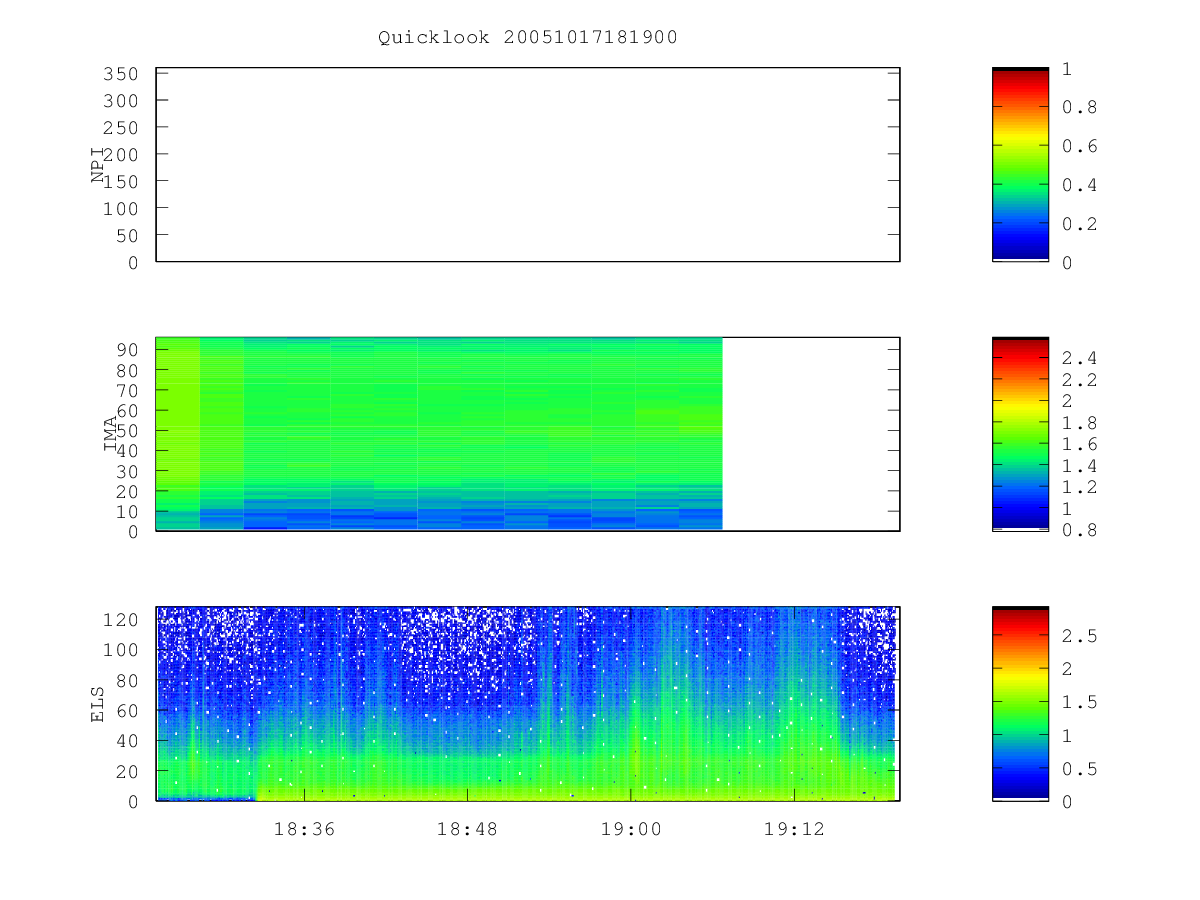Viewport: 1200px width, 900px height.
Task: Click the Quicklook 20051017181900 plot title
Action: click(x=528, y=38)
